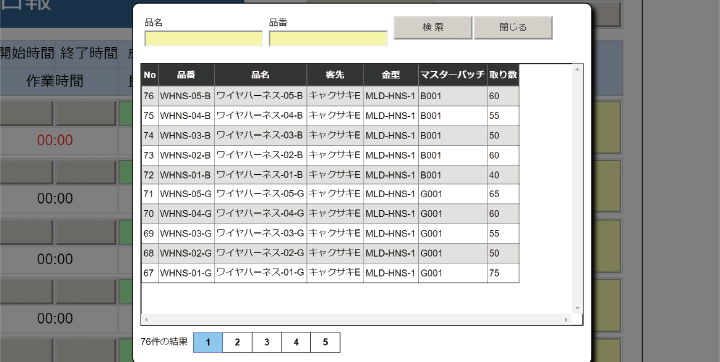720x362 pixels.
Task: Click No cell 73
Action: click(x=149, y=155)
